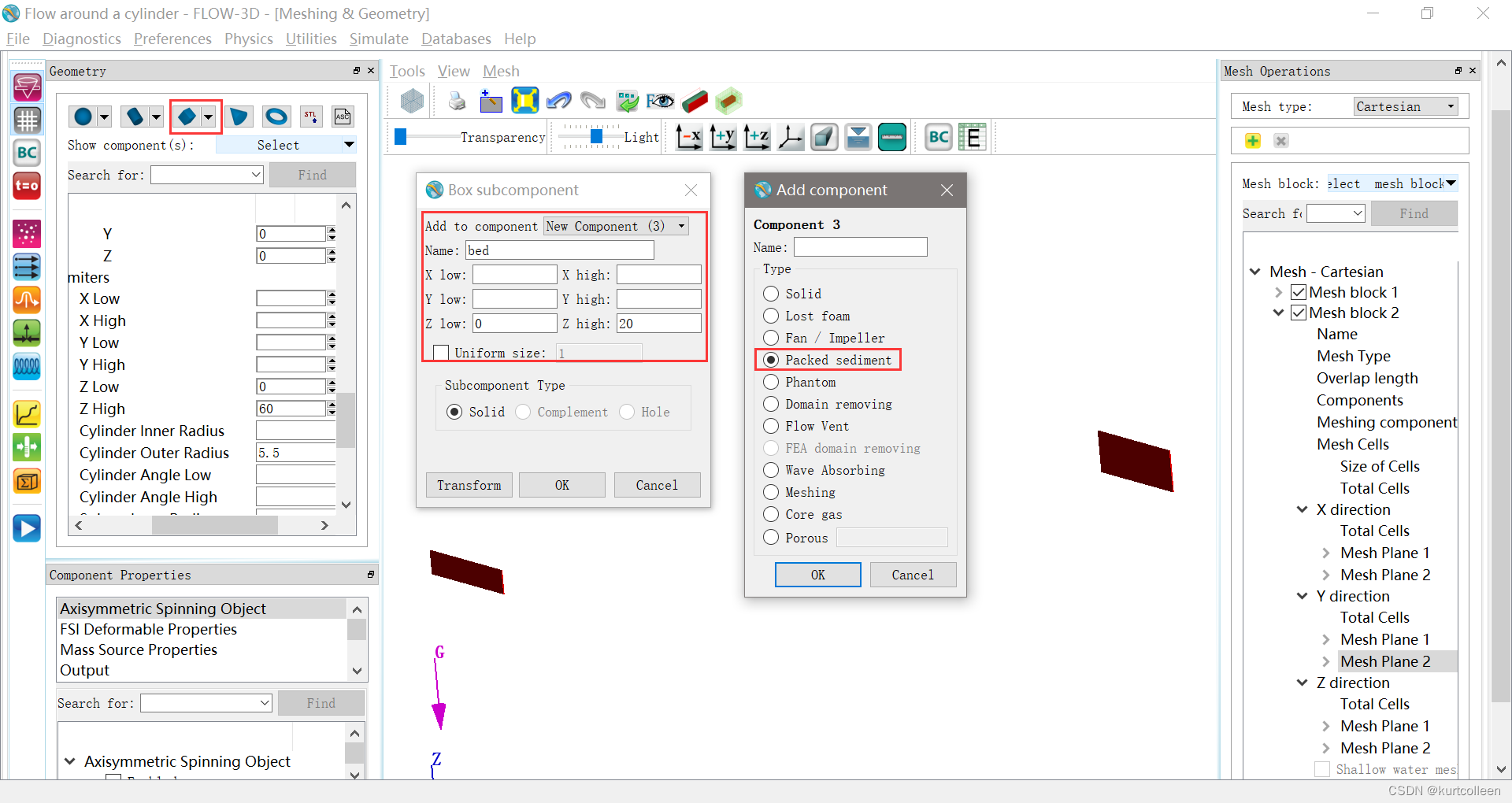The width and height of the screenshot is (1512, 803).
Task: Open the Physics menu
Action: [x=248, y=39]
